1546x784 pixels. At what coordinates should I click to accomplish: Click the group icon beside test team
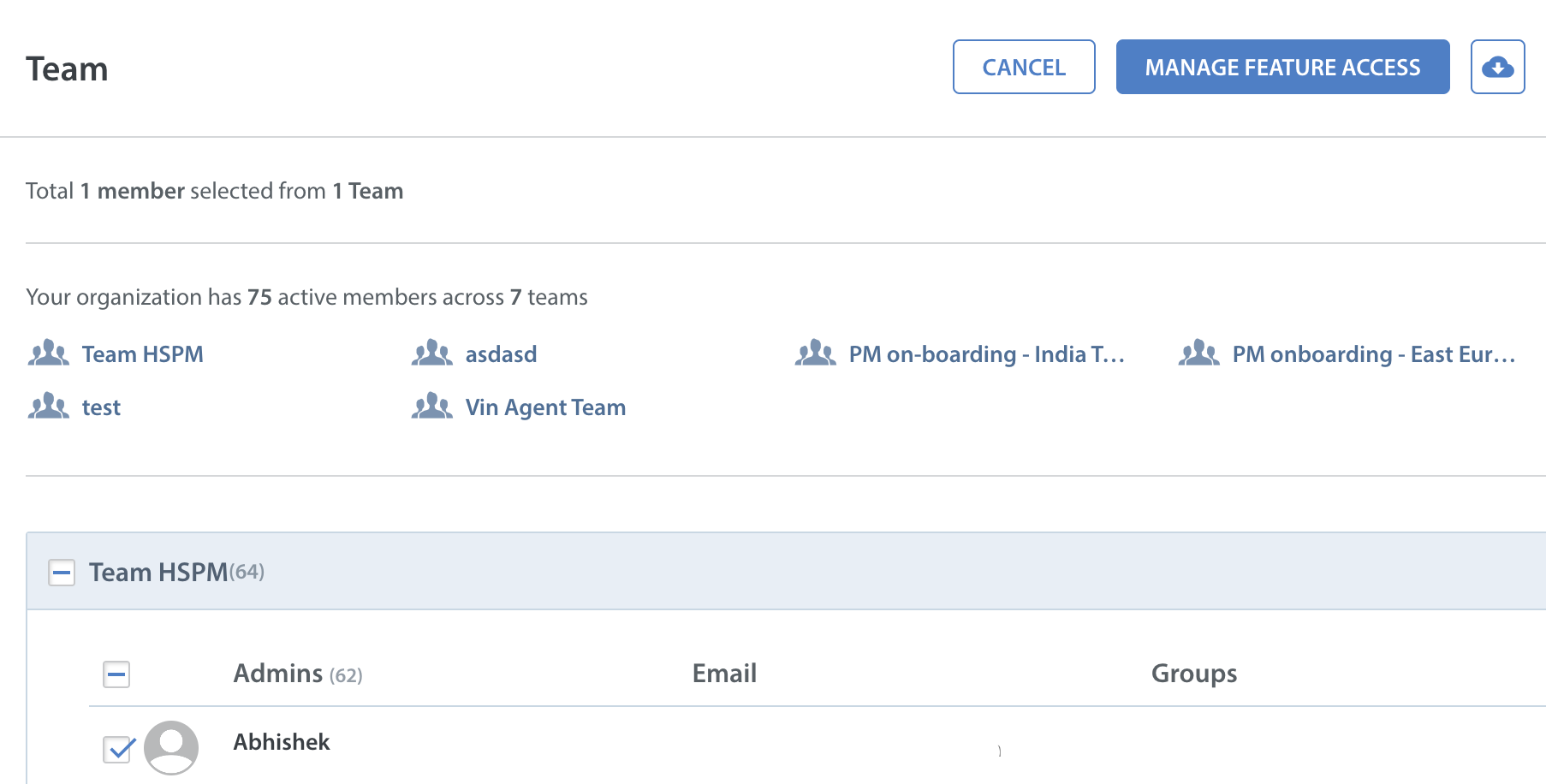click(49, 407)
